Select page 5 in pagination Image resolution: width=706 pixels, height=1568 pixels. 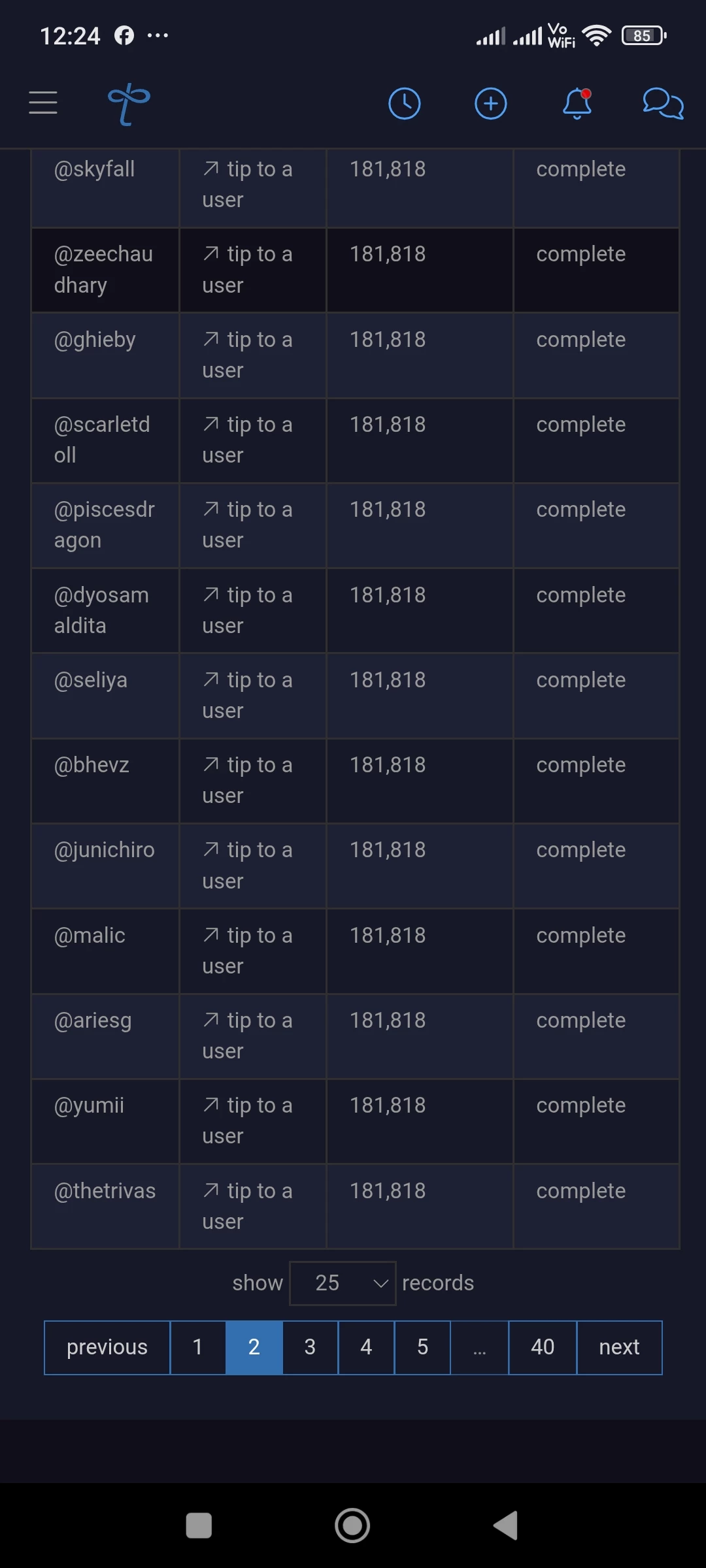pos(422,1347)
